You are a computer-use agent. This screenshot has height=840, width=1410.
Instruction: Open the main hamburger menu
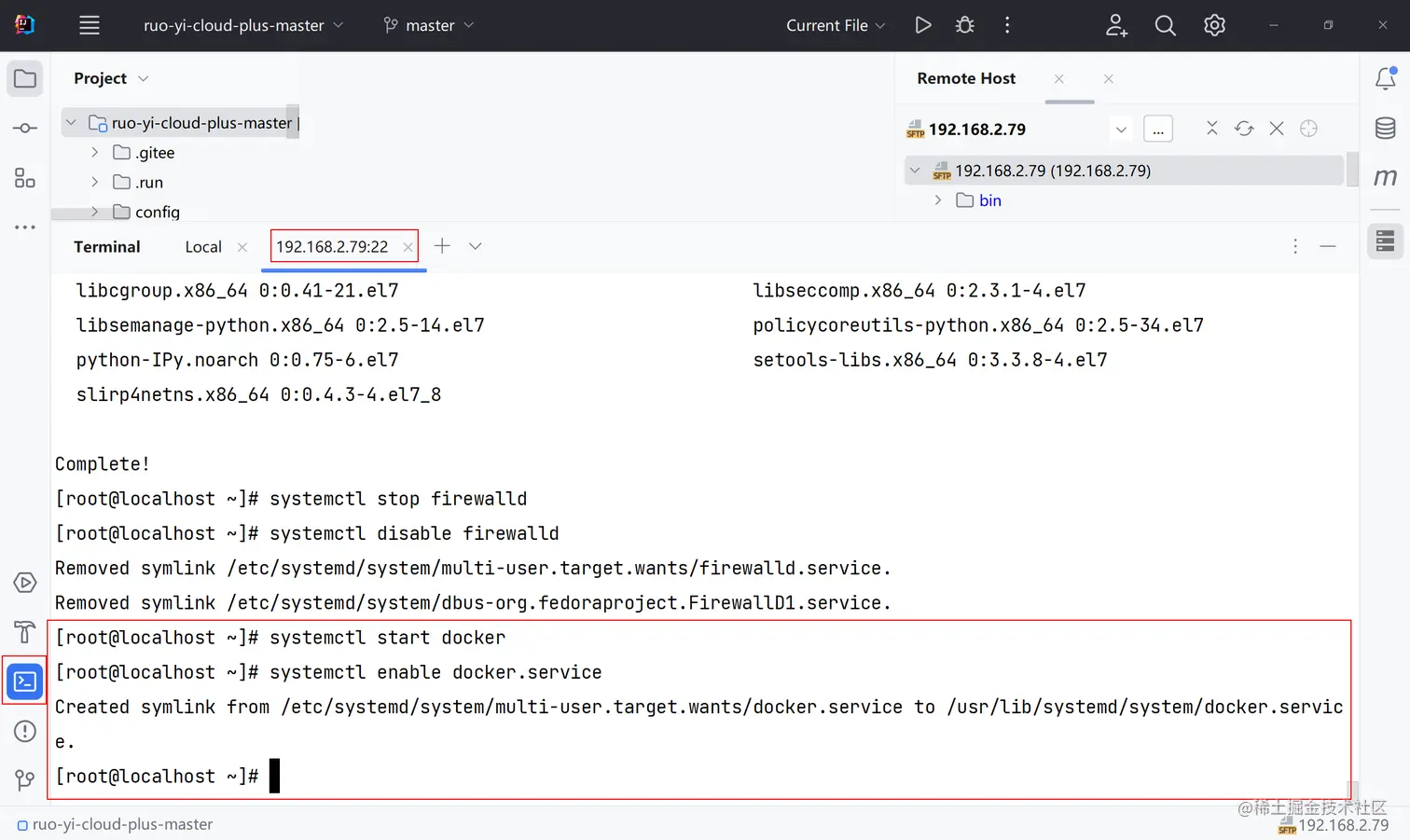pos(90,25)
